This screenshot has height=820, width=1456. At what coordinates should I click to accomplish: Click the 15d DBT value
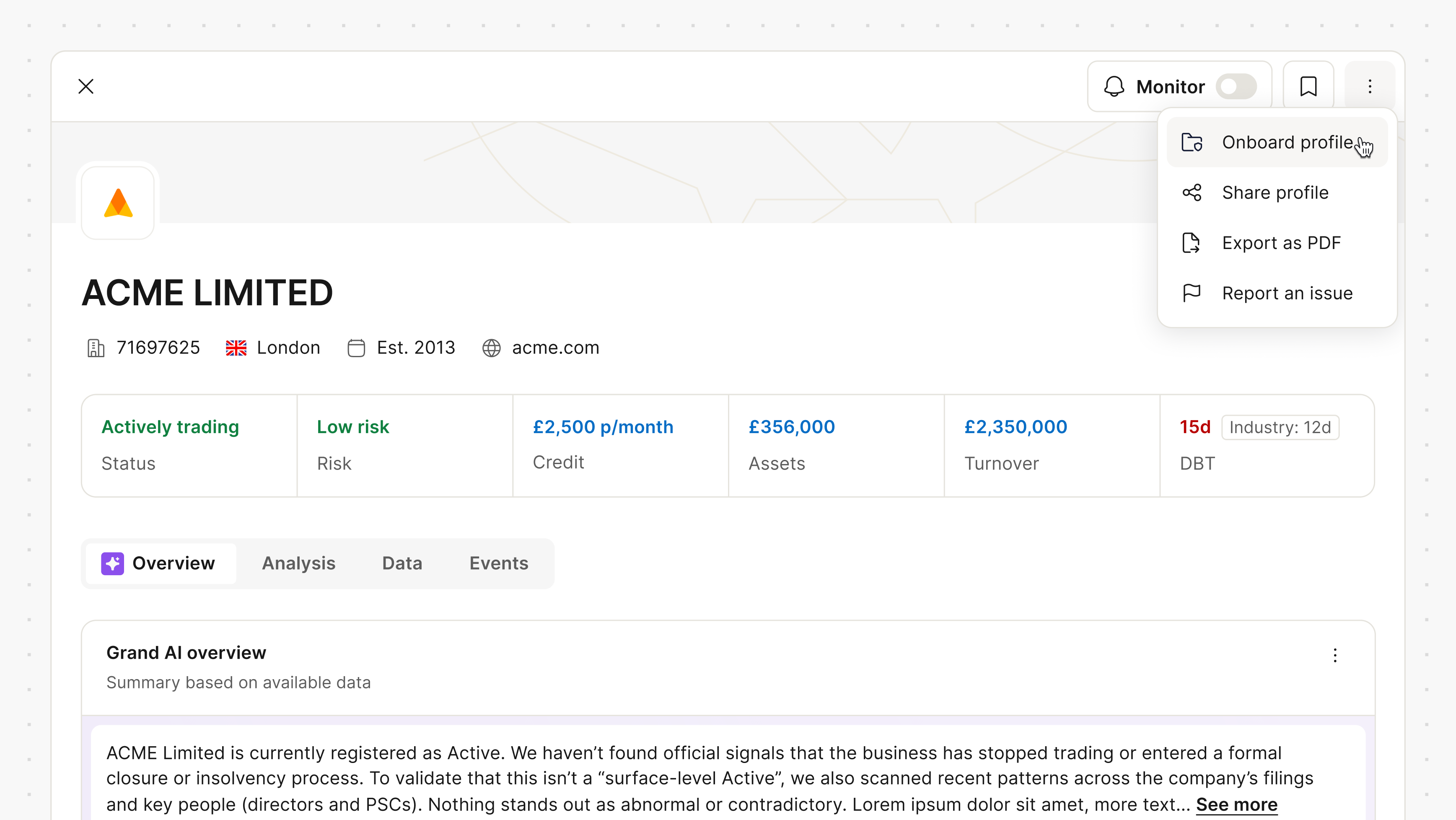(x=1195, y=427)
